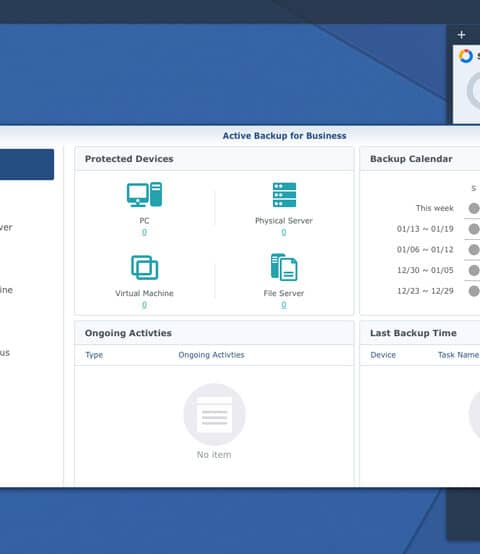Click the 01/06 ~ 01/12 status dot
The width and height of the screenshot is (480, 554).
point(474,250)
